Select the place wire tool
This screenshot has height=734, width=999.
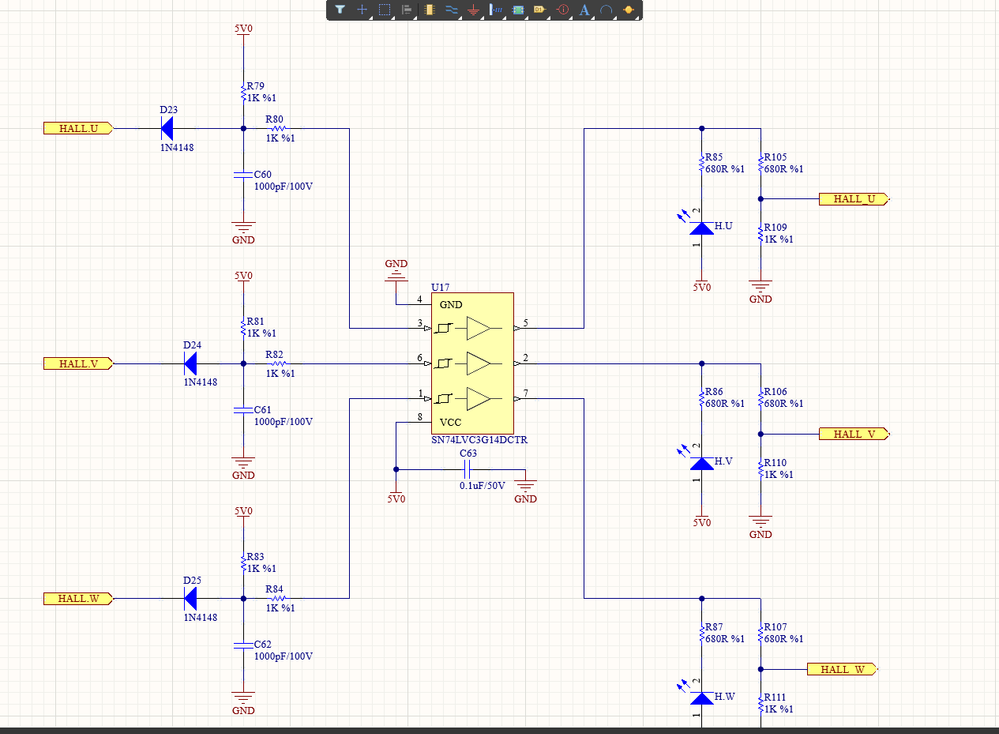[x=451, y=10]
